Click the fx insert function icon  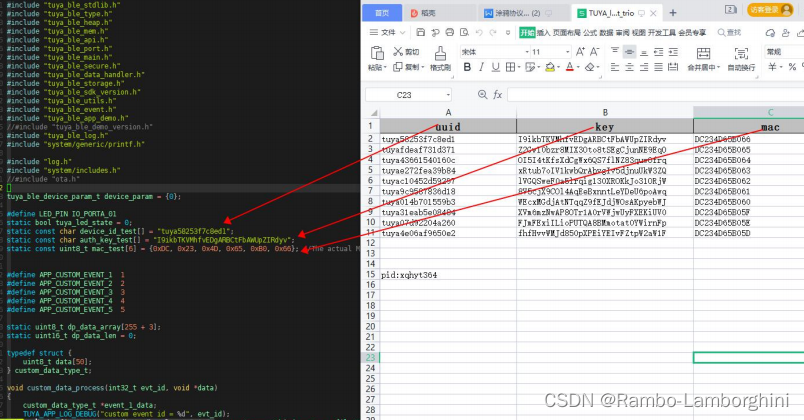coord(497,94)
